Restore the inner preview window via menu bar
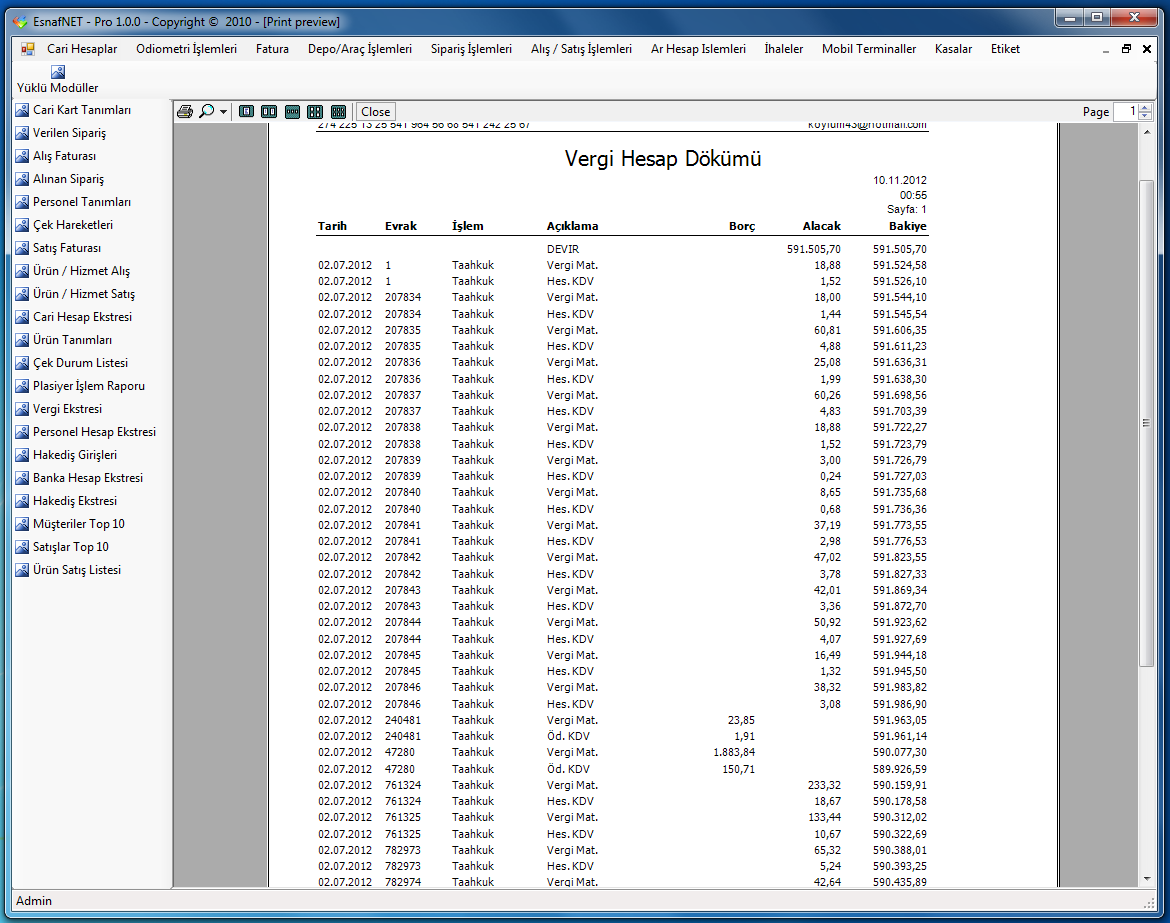Viewport: 1170px width, 923px height. pyautogui.click(x=1126, y=49)
